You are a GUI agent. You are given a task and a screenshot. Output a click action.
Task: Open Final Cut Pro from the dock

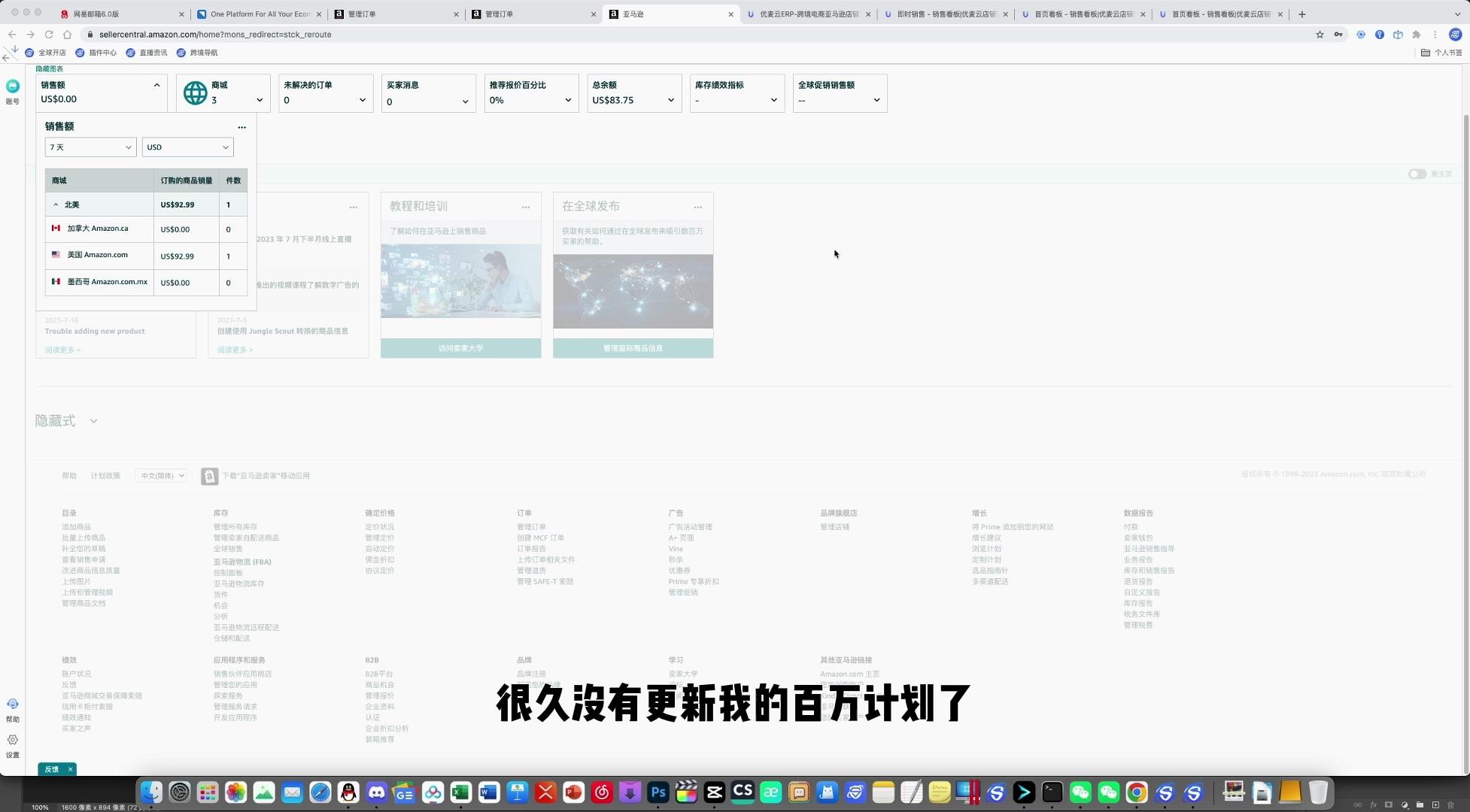pyautogui.click(x=686, y=792)
